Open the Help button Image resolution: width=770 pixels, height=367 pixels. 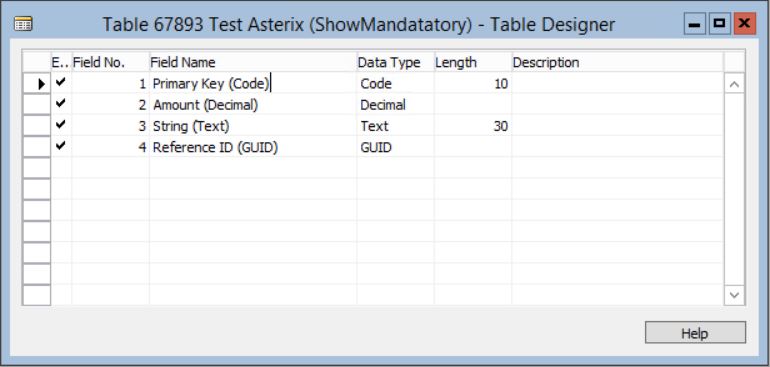(695, 333)
